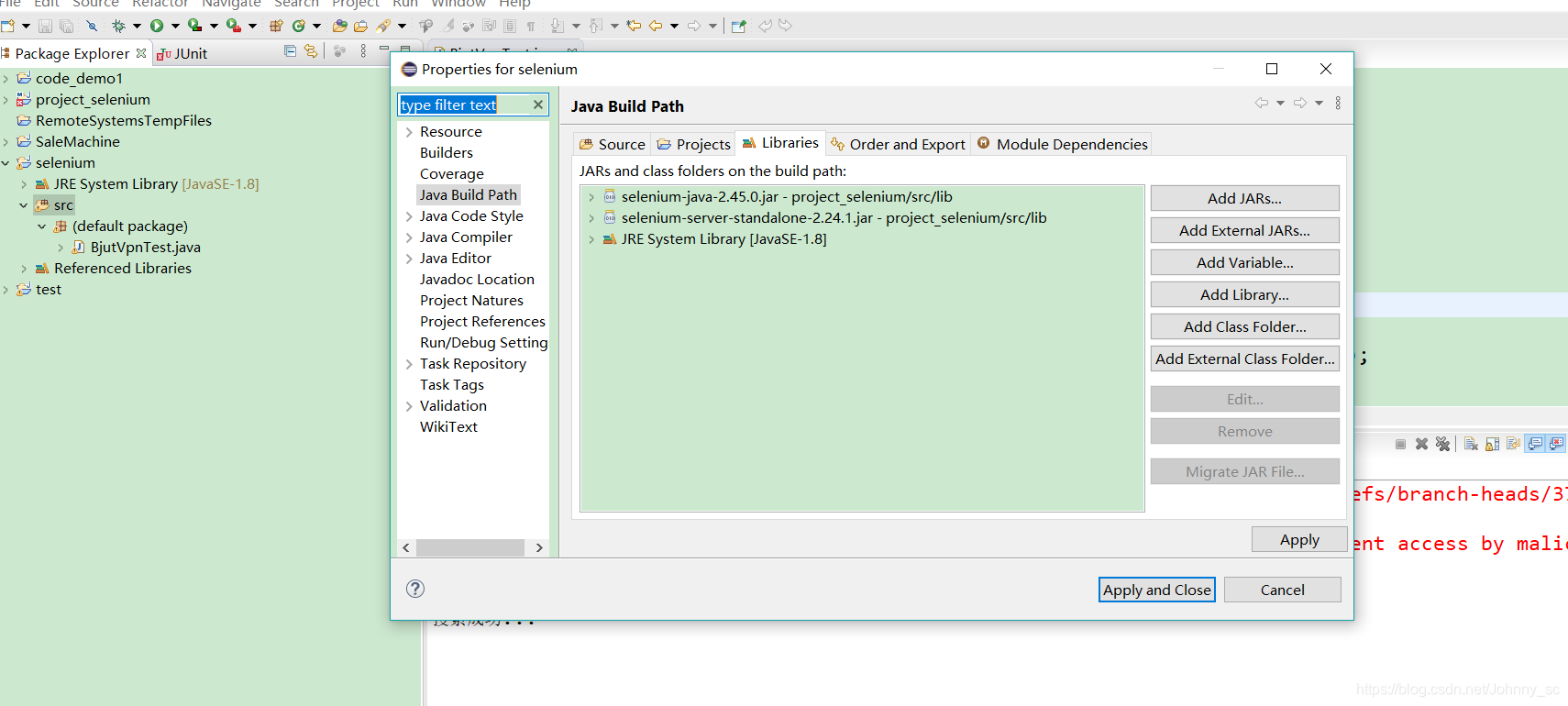Click the properties tree scroll right arrow
Image resolution: width=1568 pixels, height=706 pixels.
[539, 547]
